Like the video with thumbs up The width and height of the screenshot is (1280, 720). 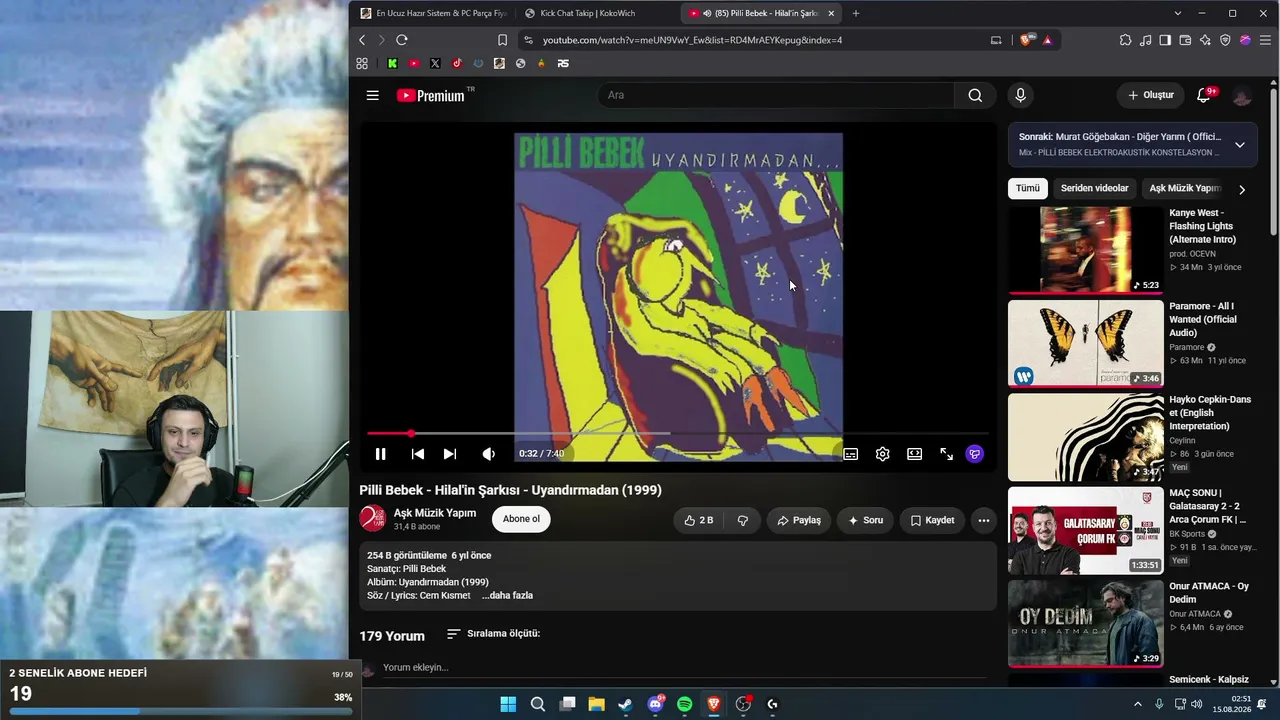click(x=698, y=520)
